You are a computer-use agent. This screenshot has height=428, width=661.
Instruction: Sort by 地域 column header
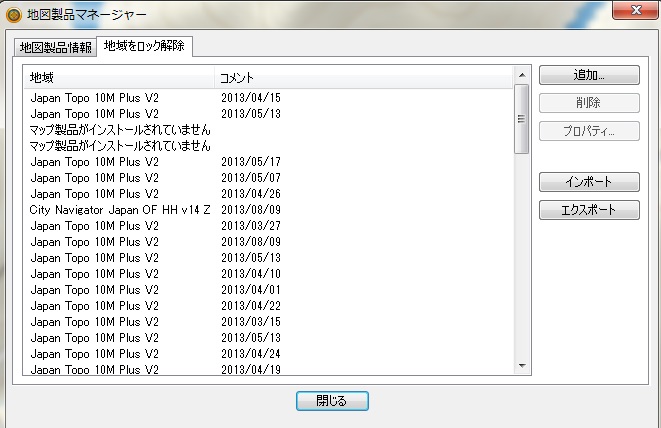pos(119,78)
